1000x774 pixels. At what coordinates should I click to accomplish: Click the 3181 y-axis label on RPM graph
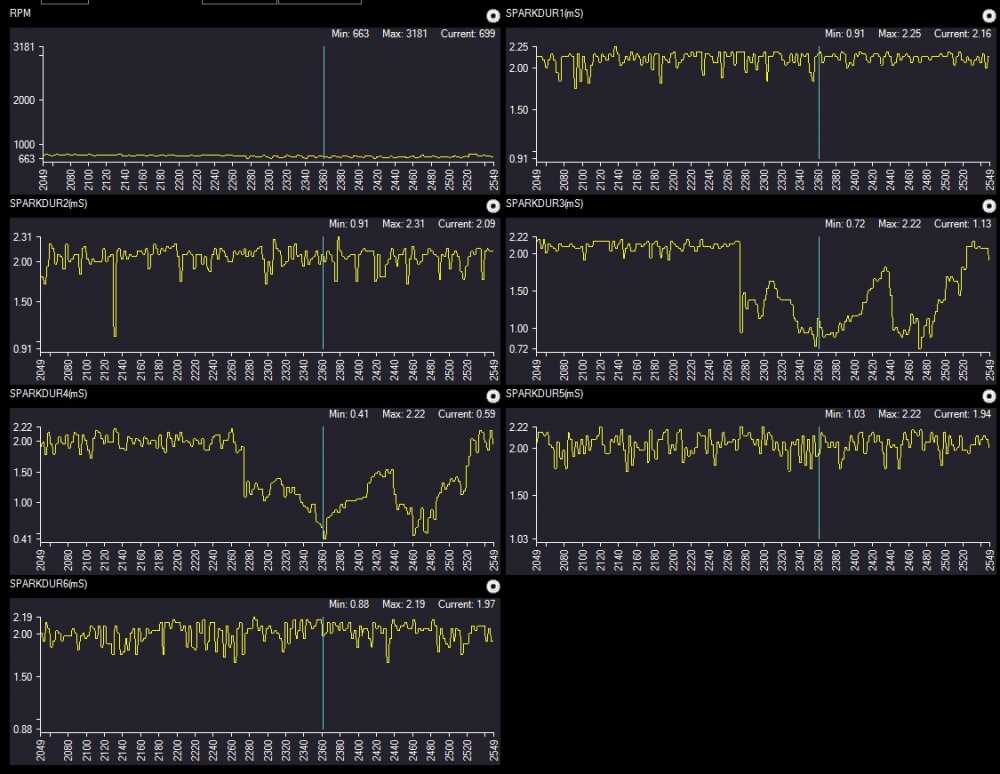25,47
